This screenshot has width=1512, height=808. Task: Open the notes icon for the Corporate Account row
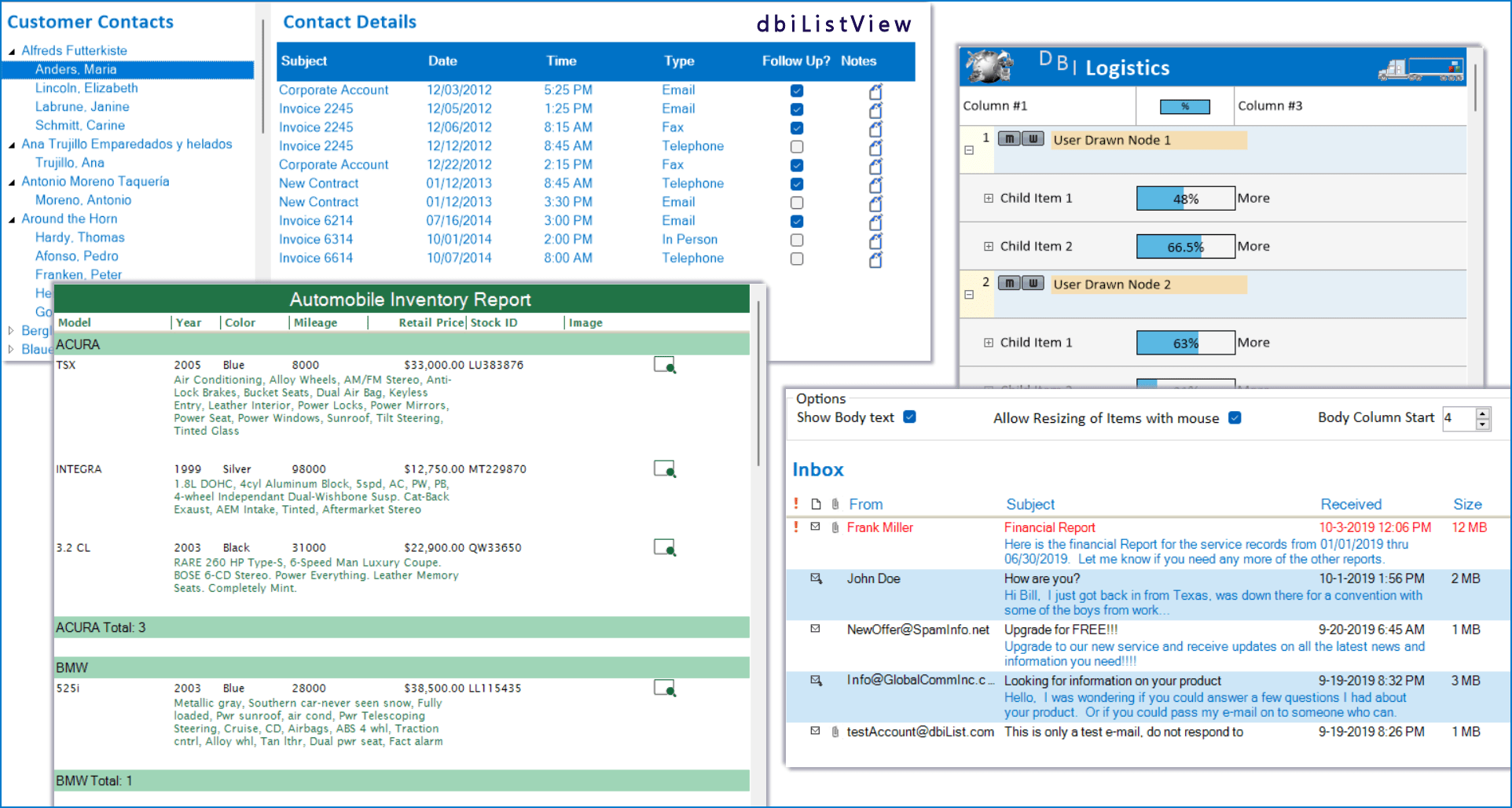(875, 91)
